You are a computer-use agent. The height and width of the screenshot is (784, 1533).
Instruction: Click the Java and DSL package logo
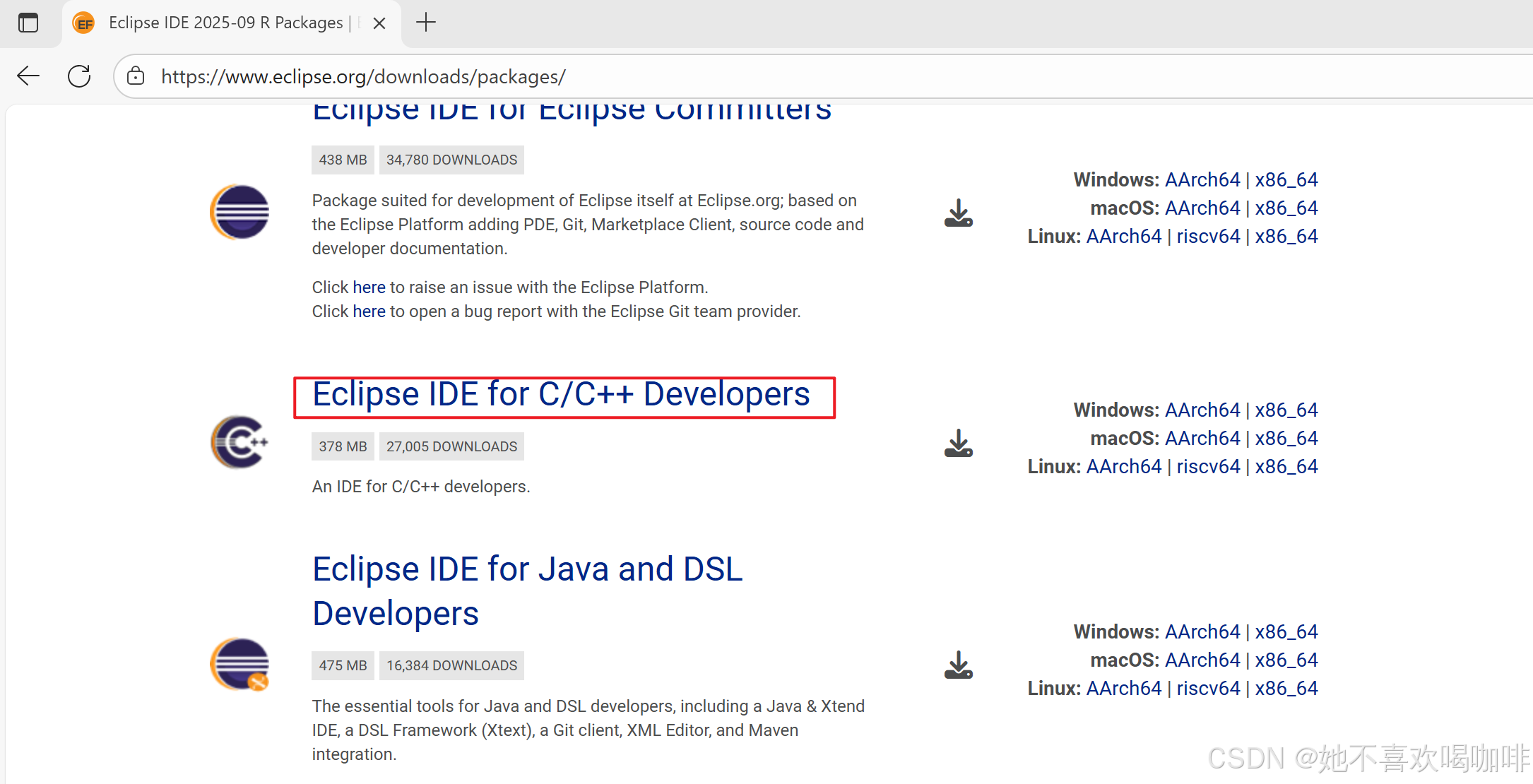point(239,664)
